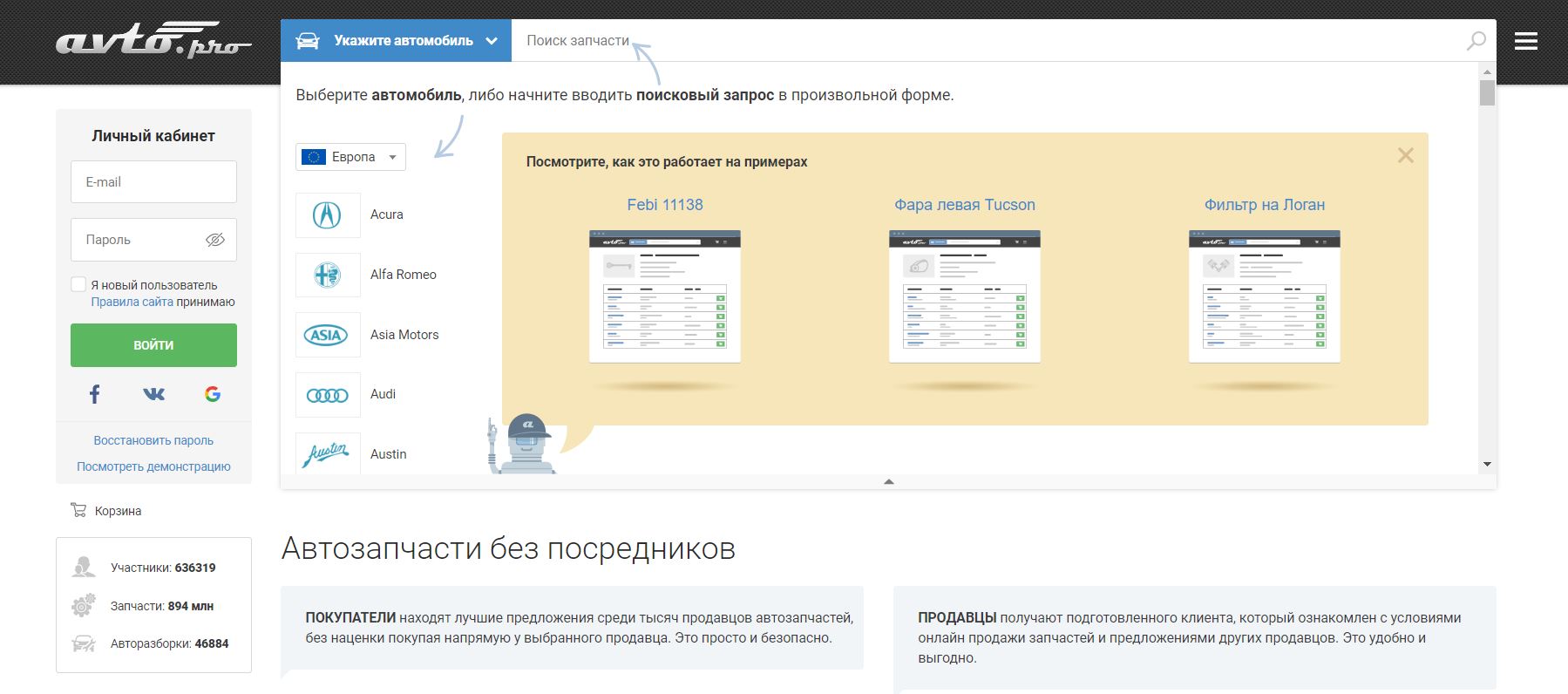Open the Корзина cart icon

pyautogui.click(x=78, y=510)
